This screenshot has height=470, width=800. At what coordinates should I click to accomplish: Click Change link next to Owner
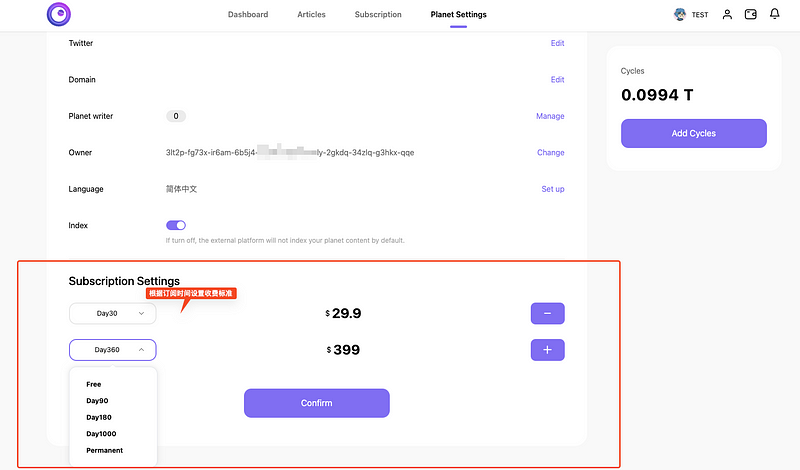(x=550, y=153)
